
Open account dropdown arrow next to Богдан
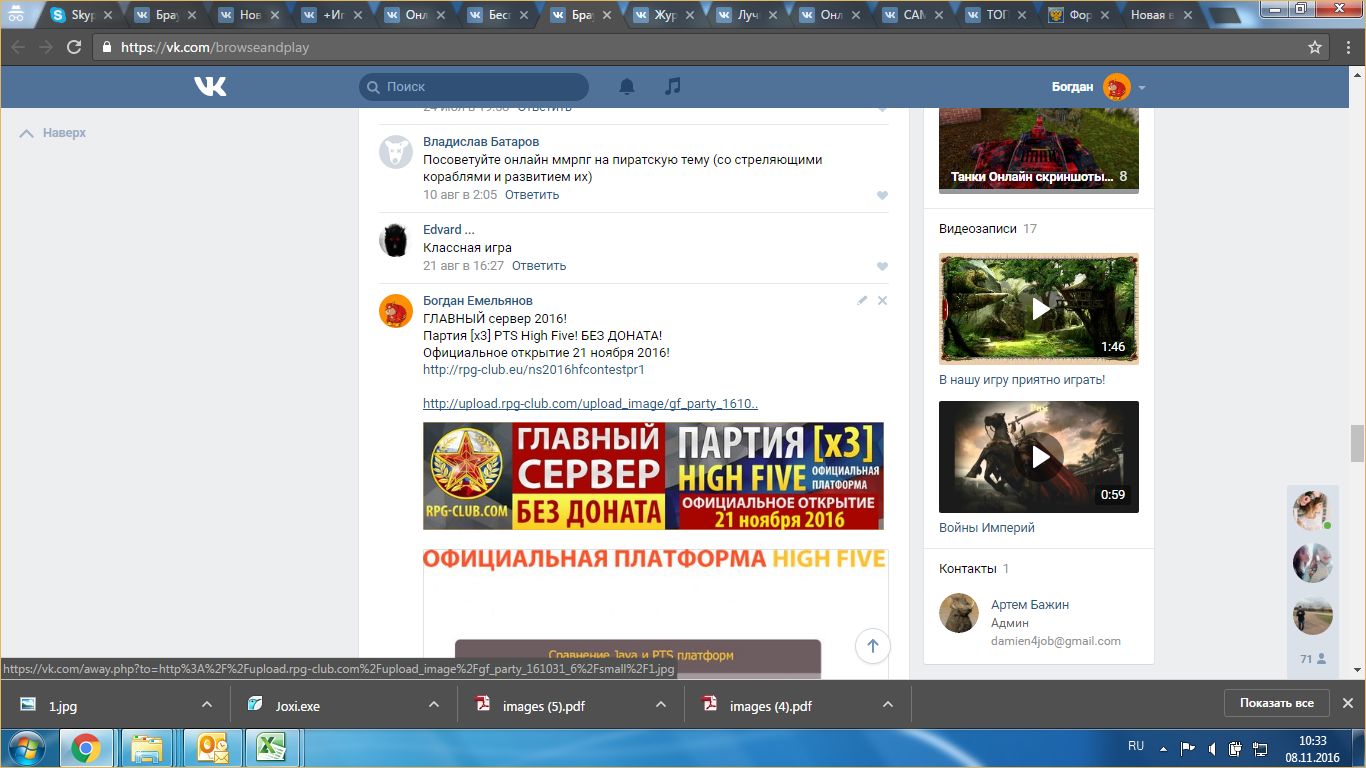click(1142, 88)
